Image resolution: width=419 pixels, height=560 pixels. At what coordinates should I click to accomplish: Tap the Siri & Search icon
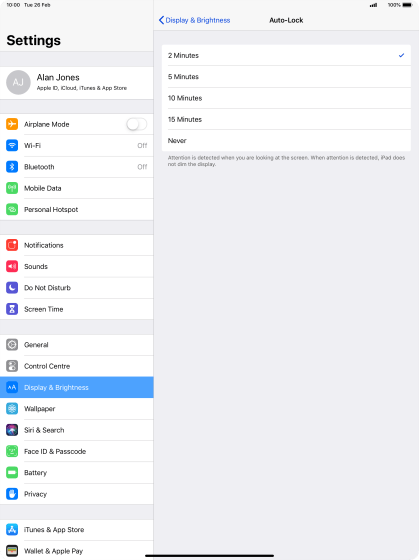(12, 430)
